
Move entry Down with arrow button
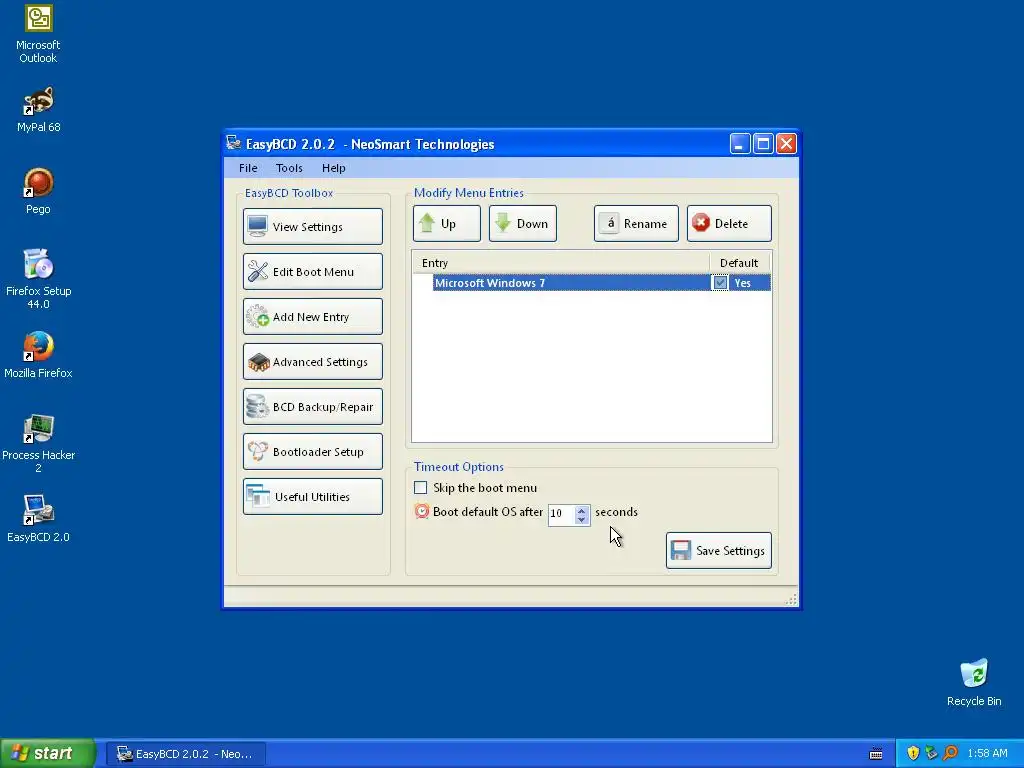point(522,223)
